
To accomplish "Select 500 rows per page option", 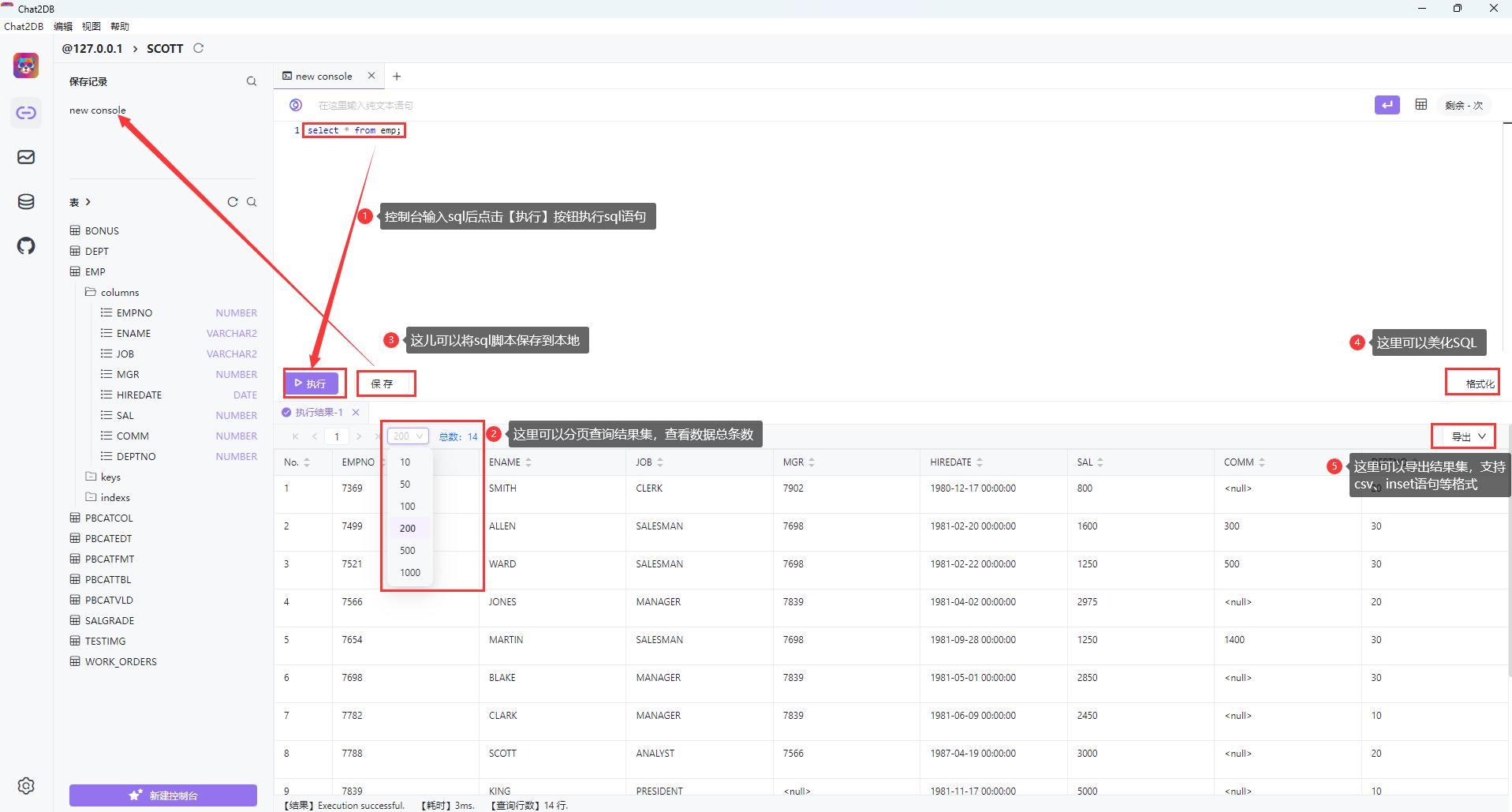I will click(x=409, y=550).
